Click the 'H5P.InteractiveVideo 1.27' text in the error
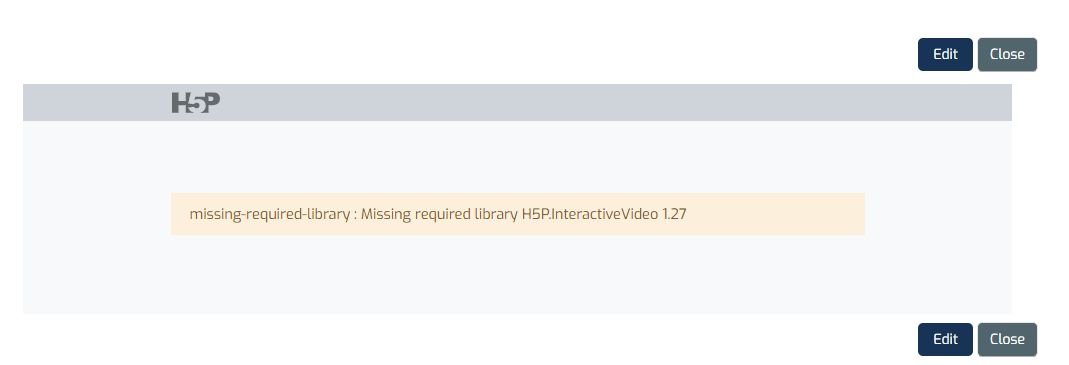 point(604,214)
